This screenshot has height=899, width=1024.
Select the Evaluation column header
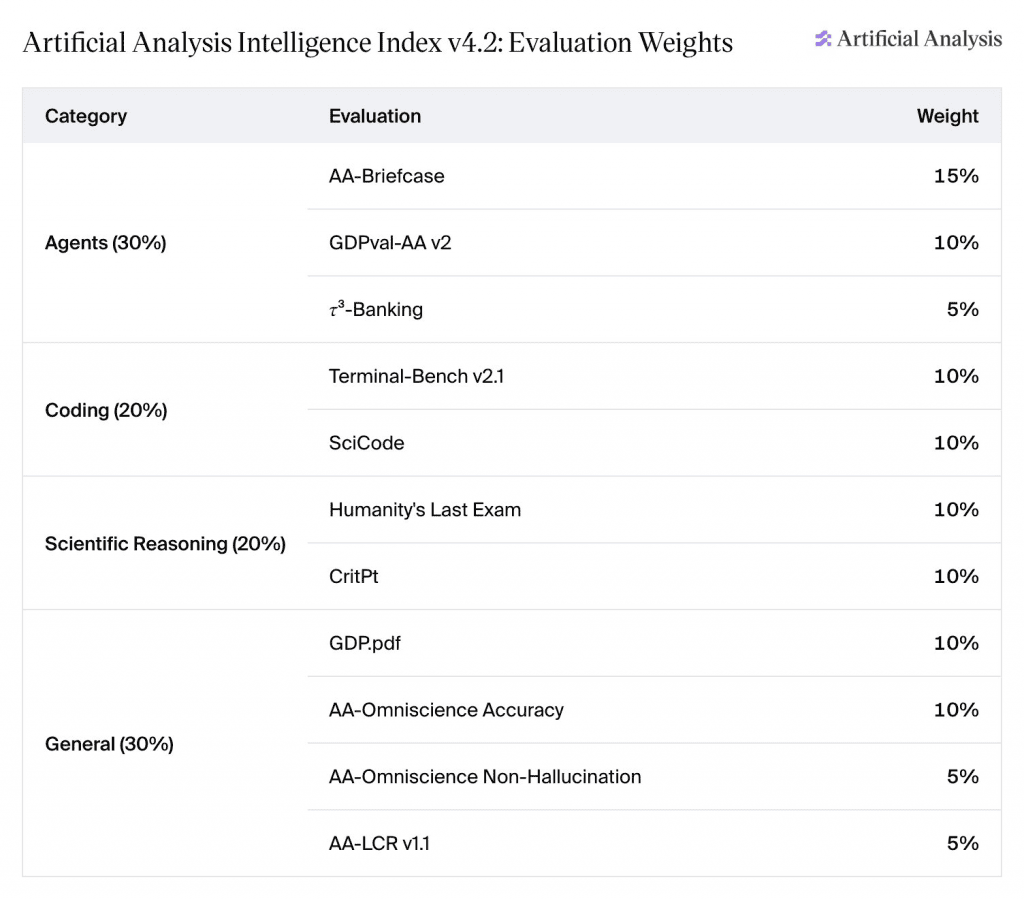[x=375, y=116]
